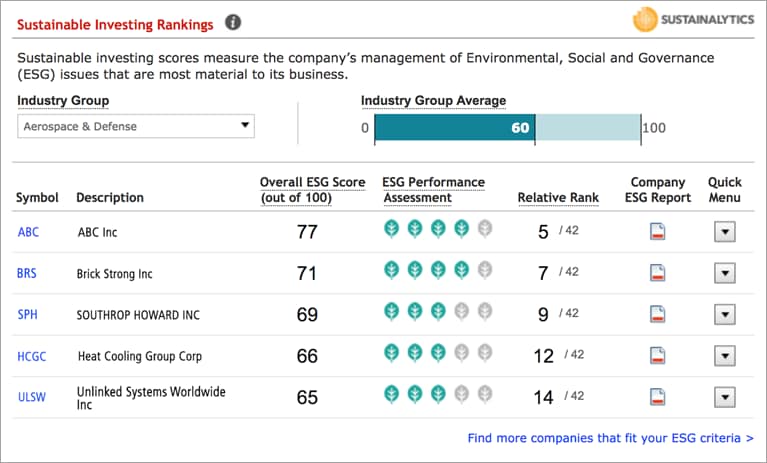Sort by Relative Rank column header
Viewport: 767px width, 463px height.
[x=558, y=197]
